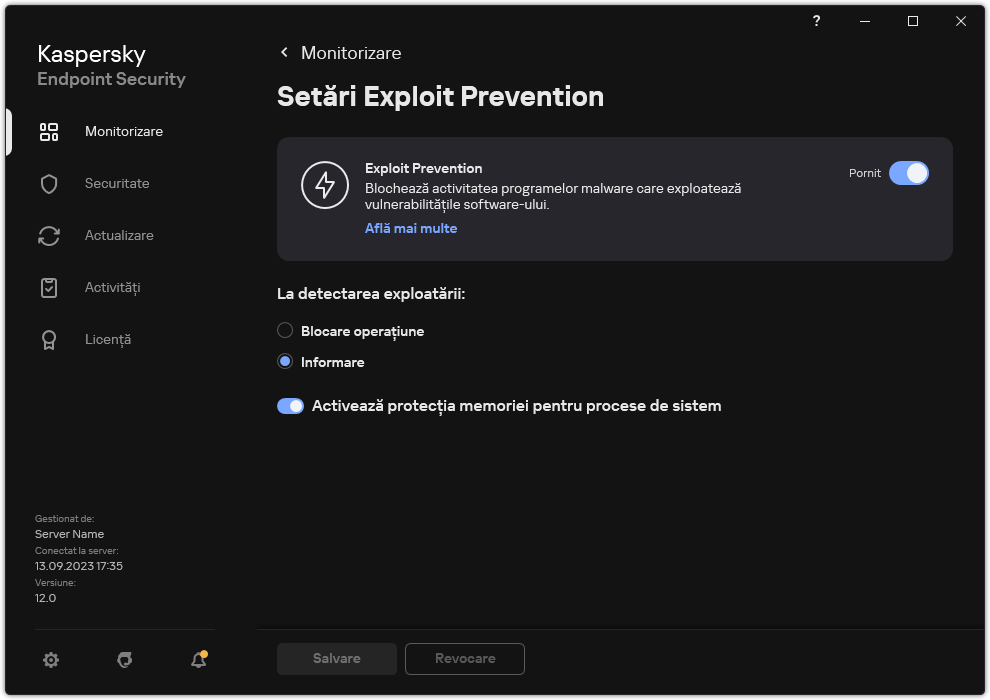This screenshot has height=700, width=990.
Task: Click the Exploit Prevention lightning icon
Action: 325,185
